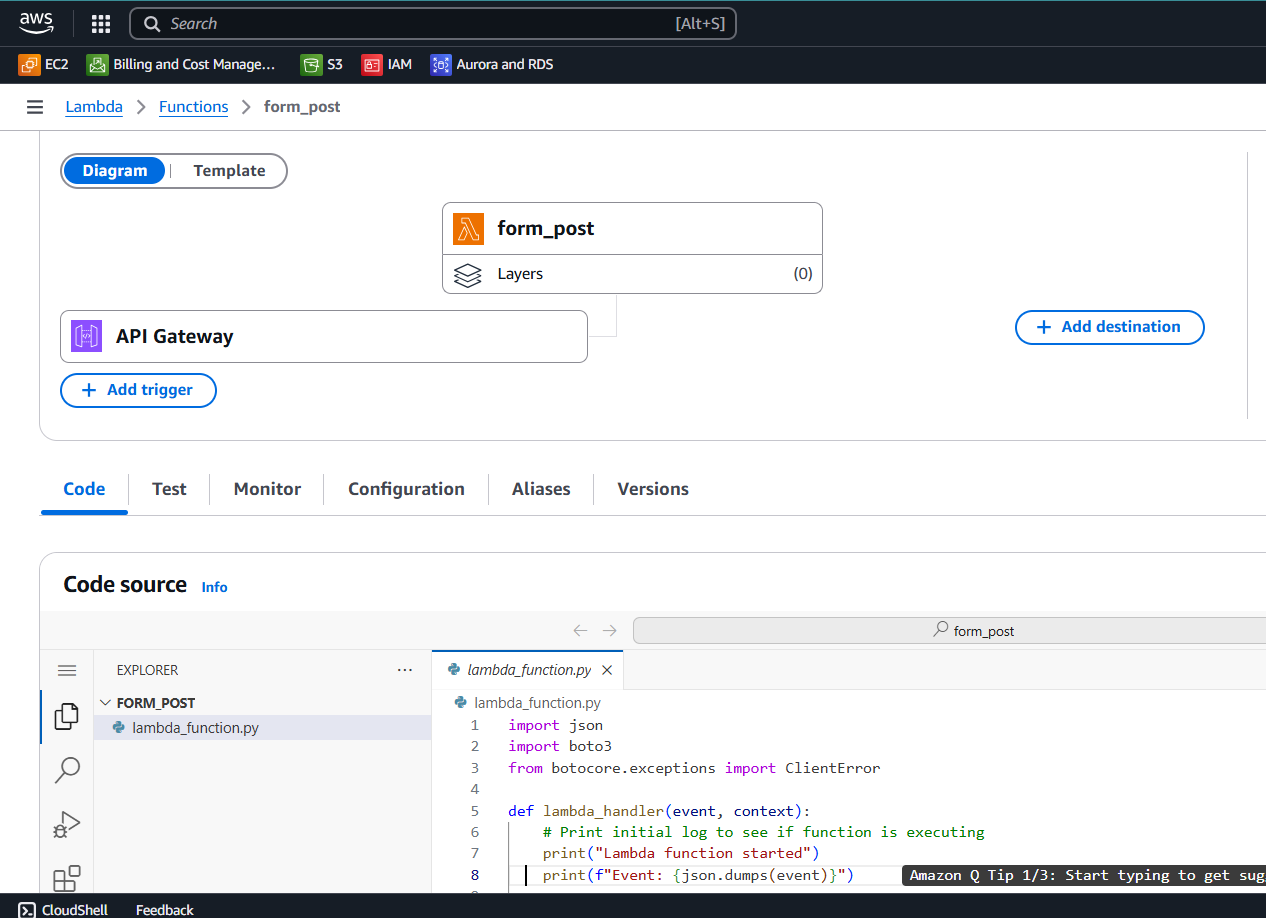
Task: Select the form_post function box title
Action: (545, 229)
